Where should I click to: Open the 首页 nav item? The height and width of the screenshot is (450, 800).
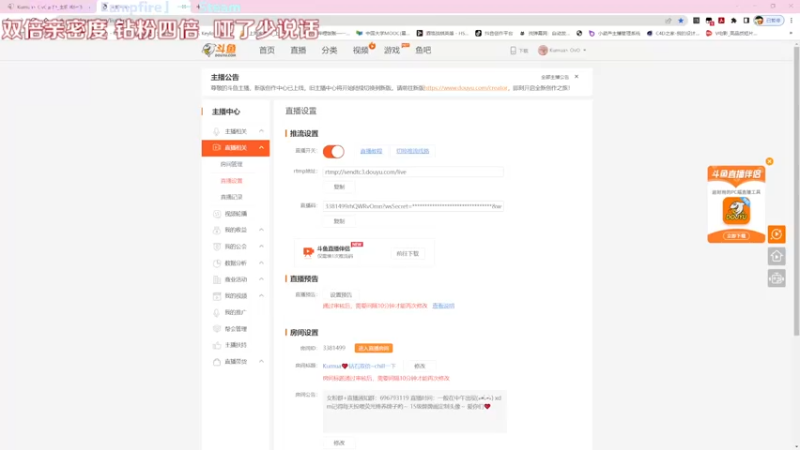pos(267,50)
